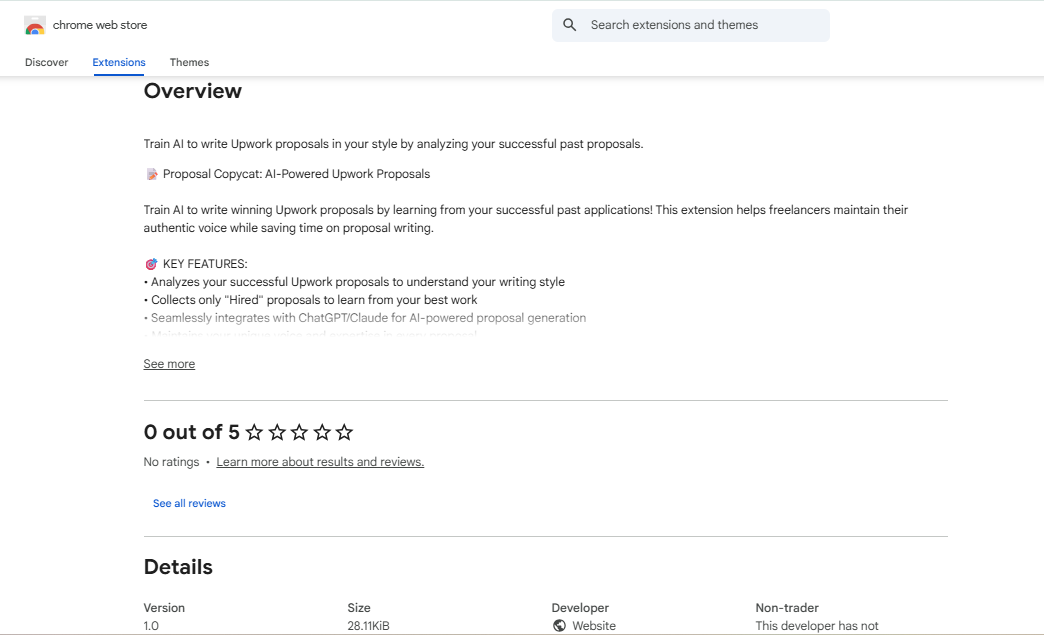Click the 'Proposal Copycat: AI-Powered Upwork Proposals' line
This screenshot has width=1044, height=635.
click(296, 174)
